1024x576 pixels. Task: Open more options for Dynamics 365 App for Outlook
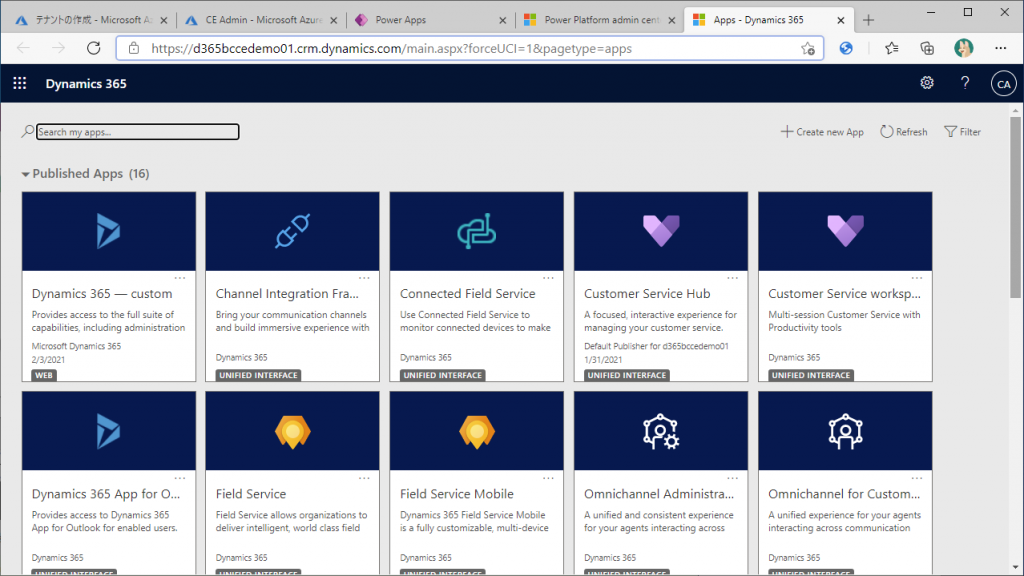[x=180, y=479]
